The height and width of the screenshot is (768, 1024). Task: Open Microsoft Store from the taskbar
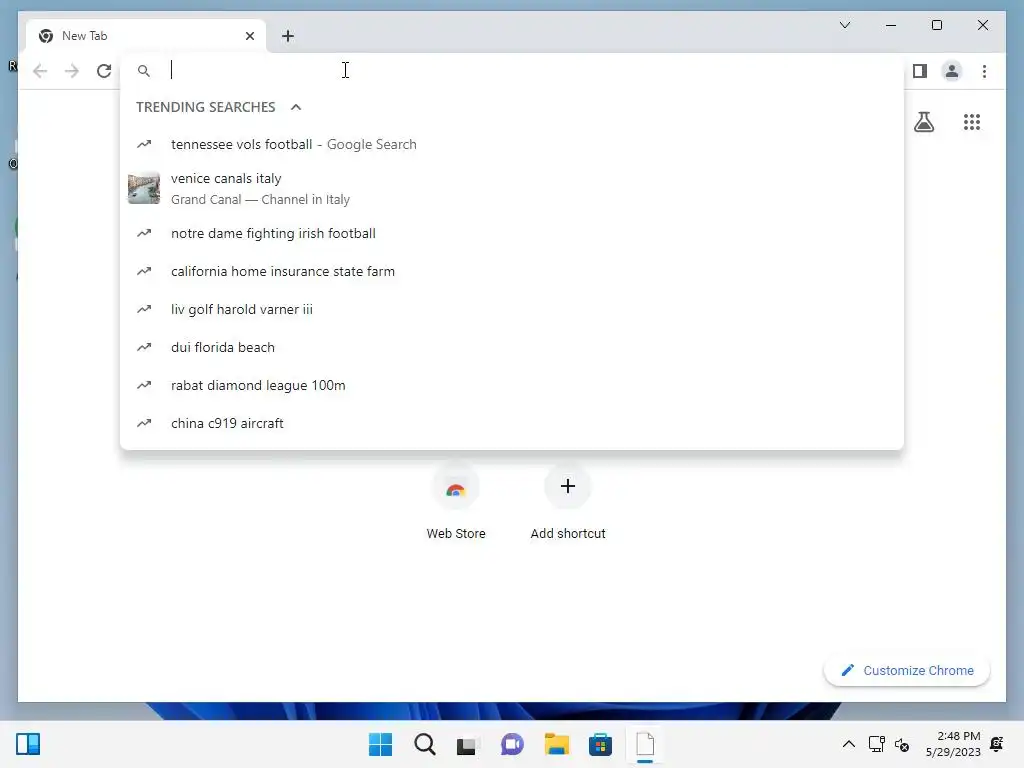click(x=600, y=744)
